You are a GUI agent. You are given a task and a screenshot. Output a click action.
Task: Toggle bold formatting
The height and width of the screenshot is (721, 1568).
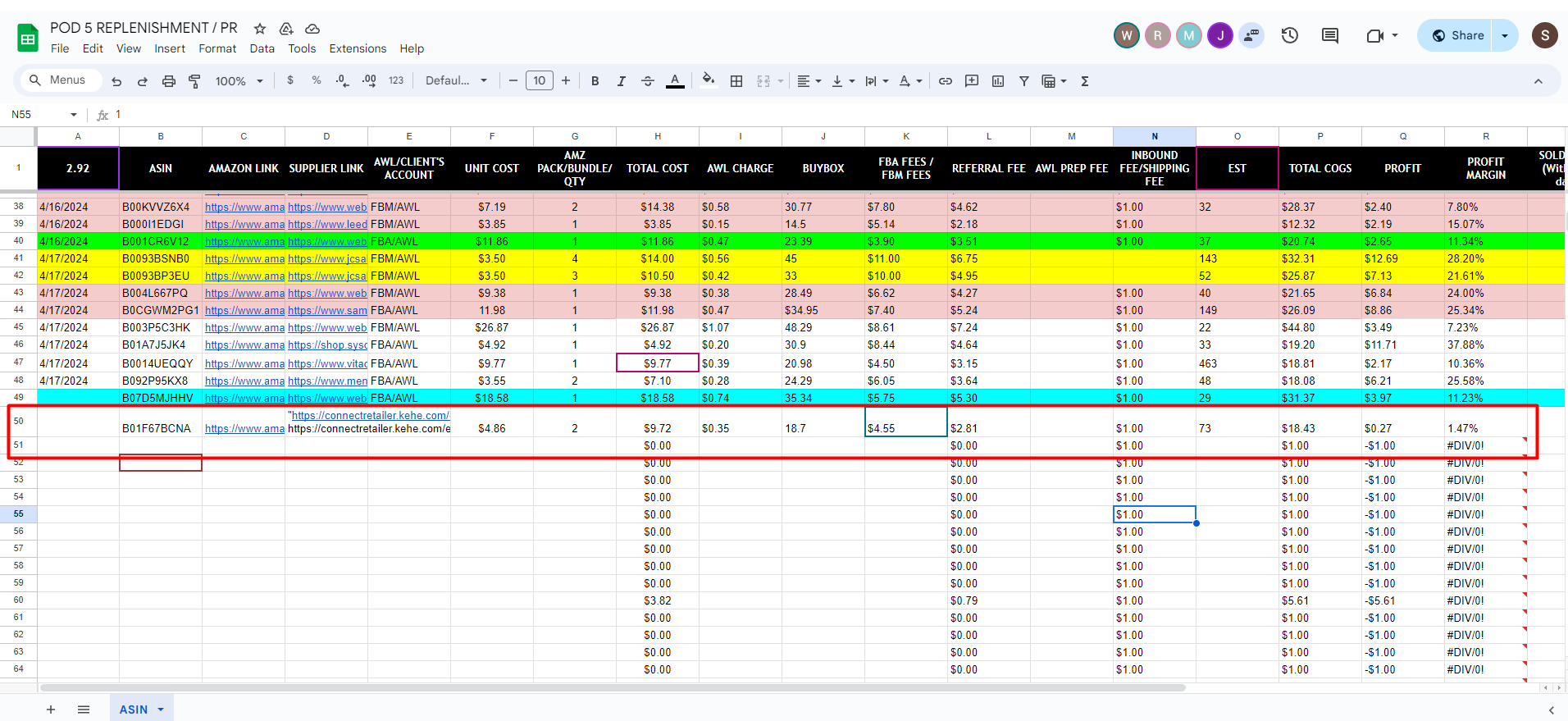595,81
